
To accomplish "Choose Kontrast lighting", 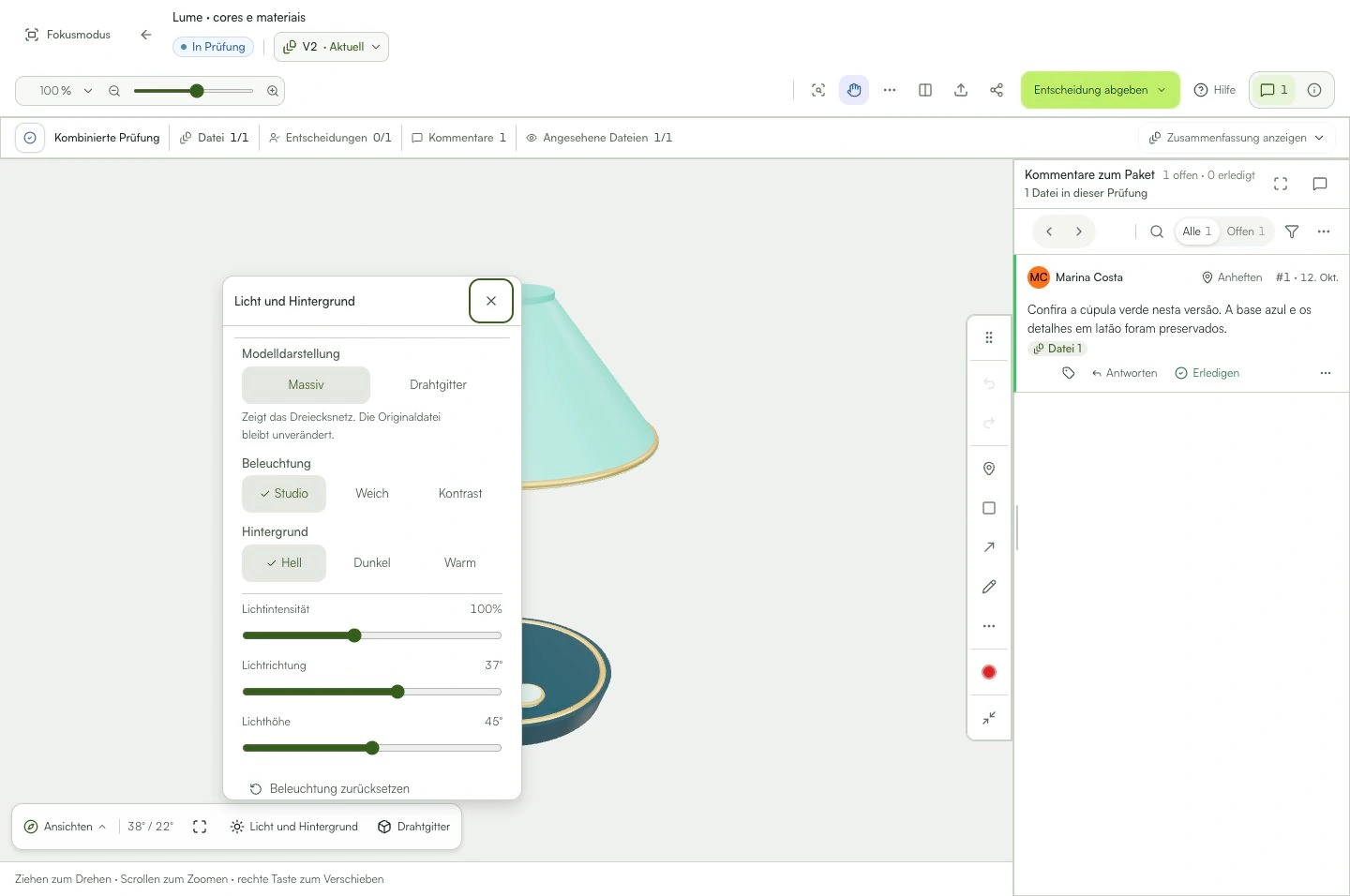I will pyautogui.click(x=460, y=494).
